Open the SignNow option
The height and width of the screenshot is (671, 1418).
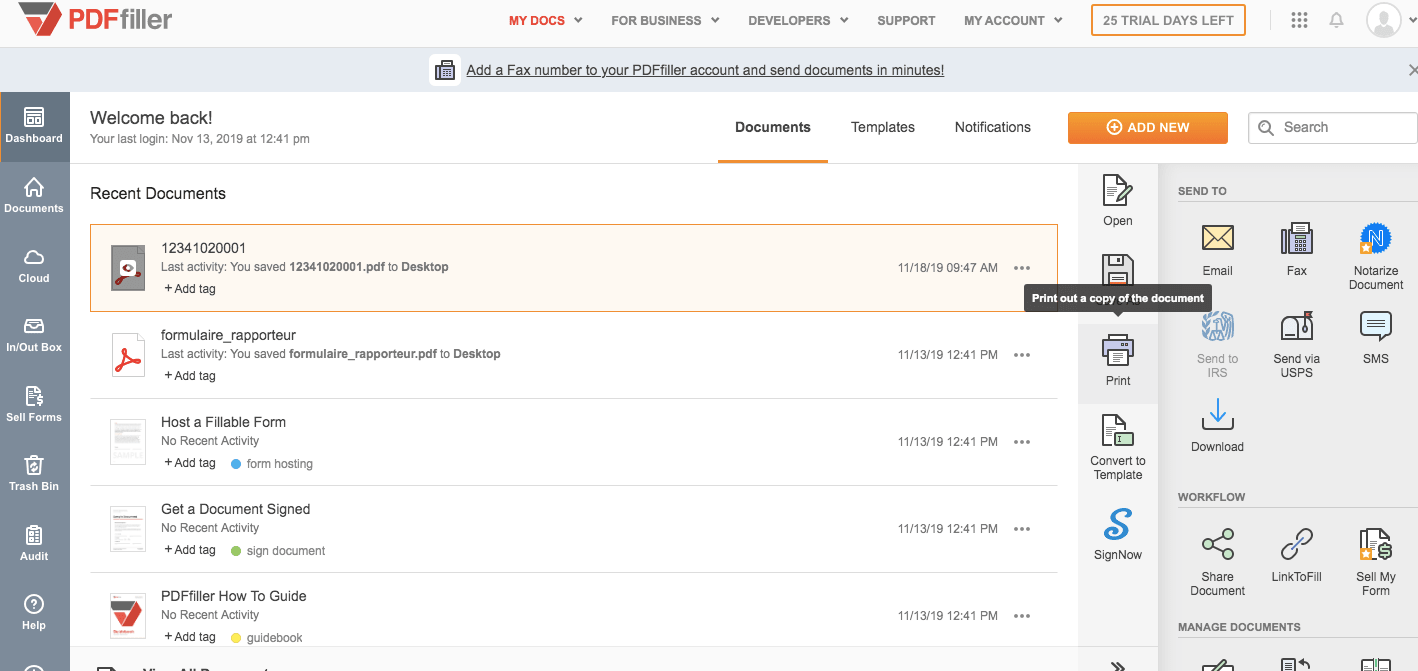[1117, 526]
